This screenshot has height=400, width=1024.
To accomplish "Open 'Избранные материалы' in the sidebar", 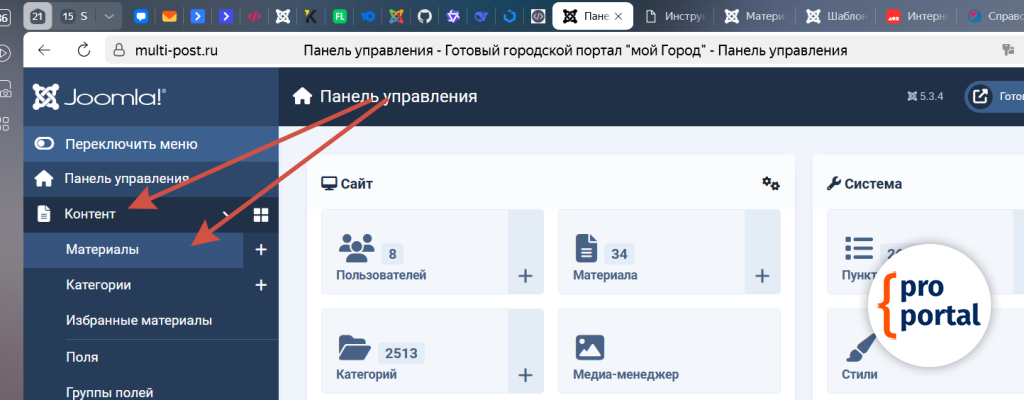I will tap(138, 320).
